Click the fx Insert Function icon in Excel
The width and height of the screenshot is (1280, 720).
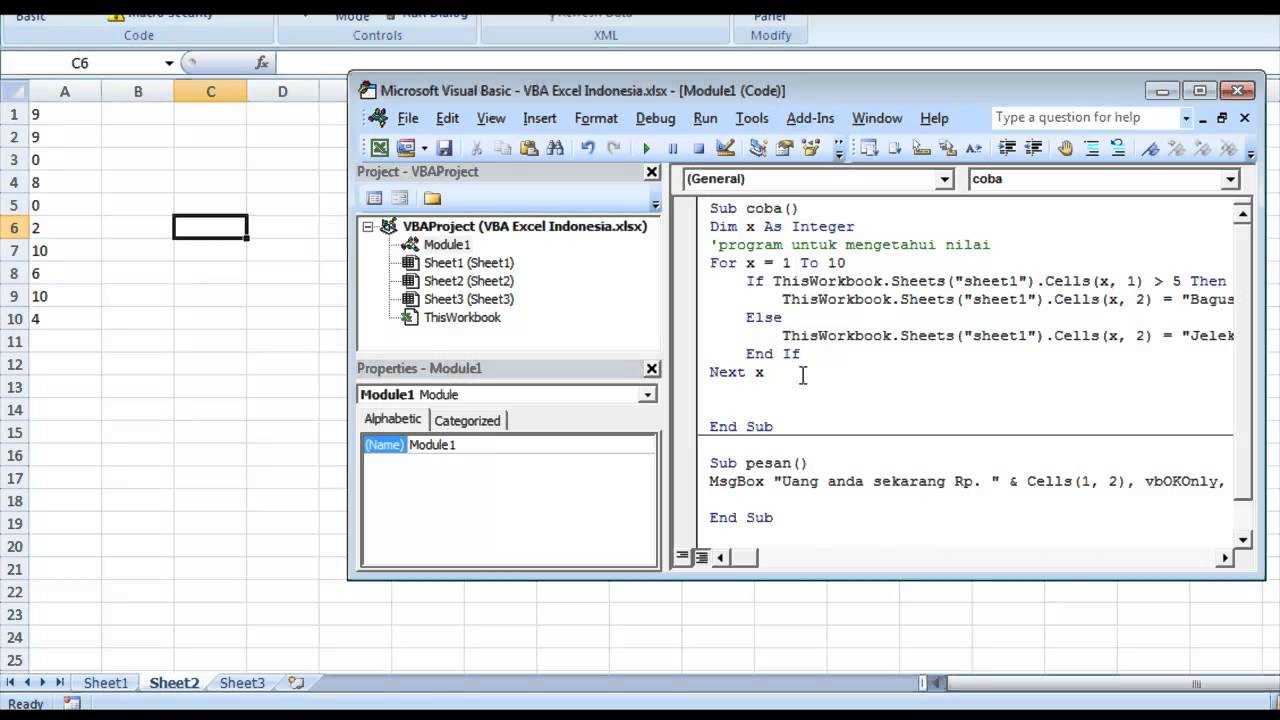(x=261, y=62)
